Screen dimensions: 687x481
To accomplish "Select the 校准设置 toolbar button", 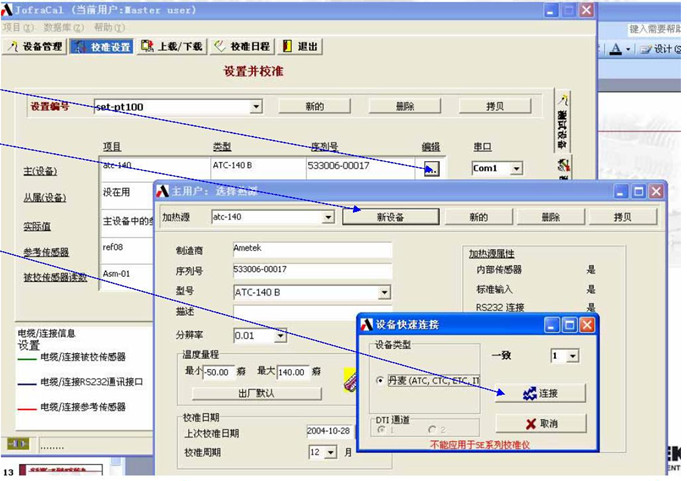I will pos(101,46).
